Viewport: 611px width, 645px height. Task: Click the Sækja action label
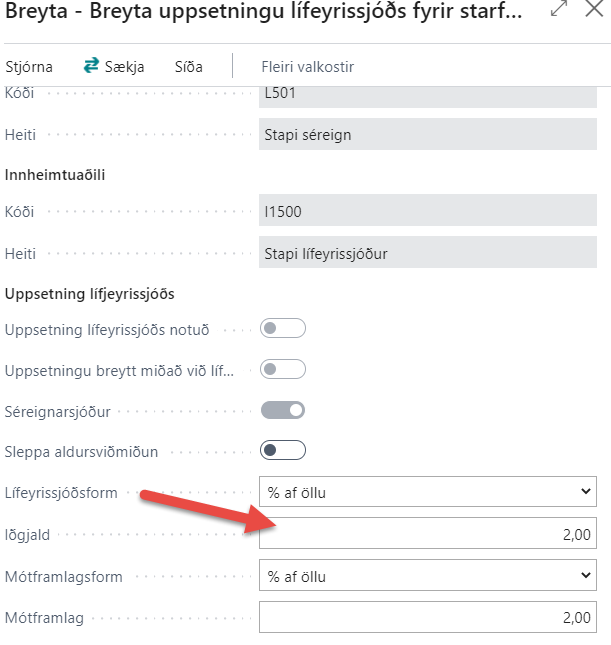(x=127, y=67)
